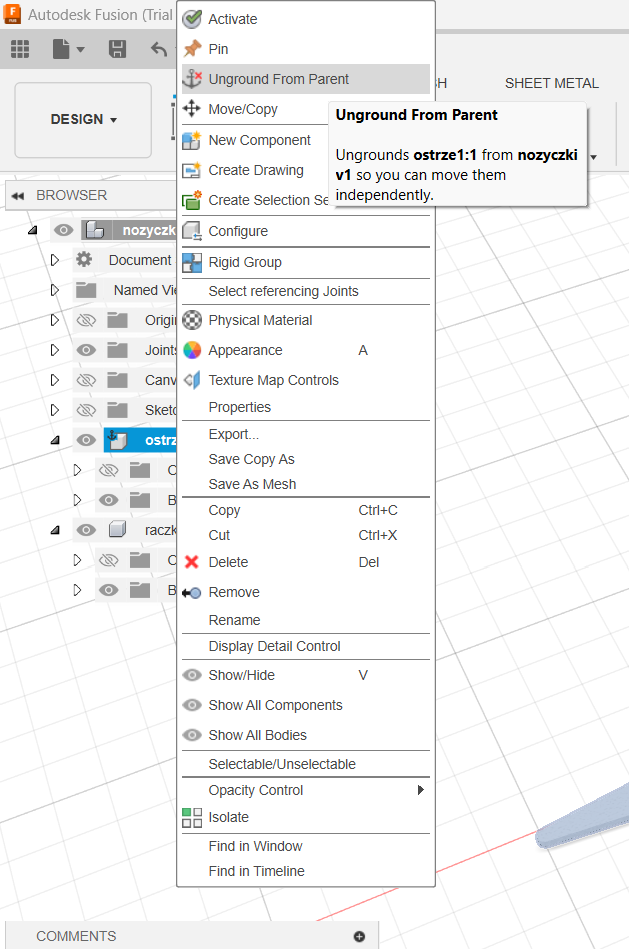The image size is (629, 949).
Task: Open the DESIGN workspace dropdown
Action: (84, 119)
